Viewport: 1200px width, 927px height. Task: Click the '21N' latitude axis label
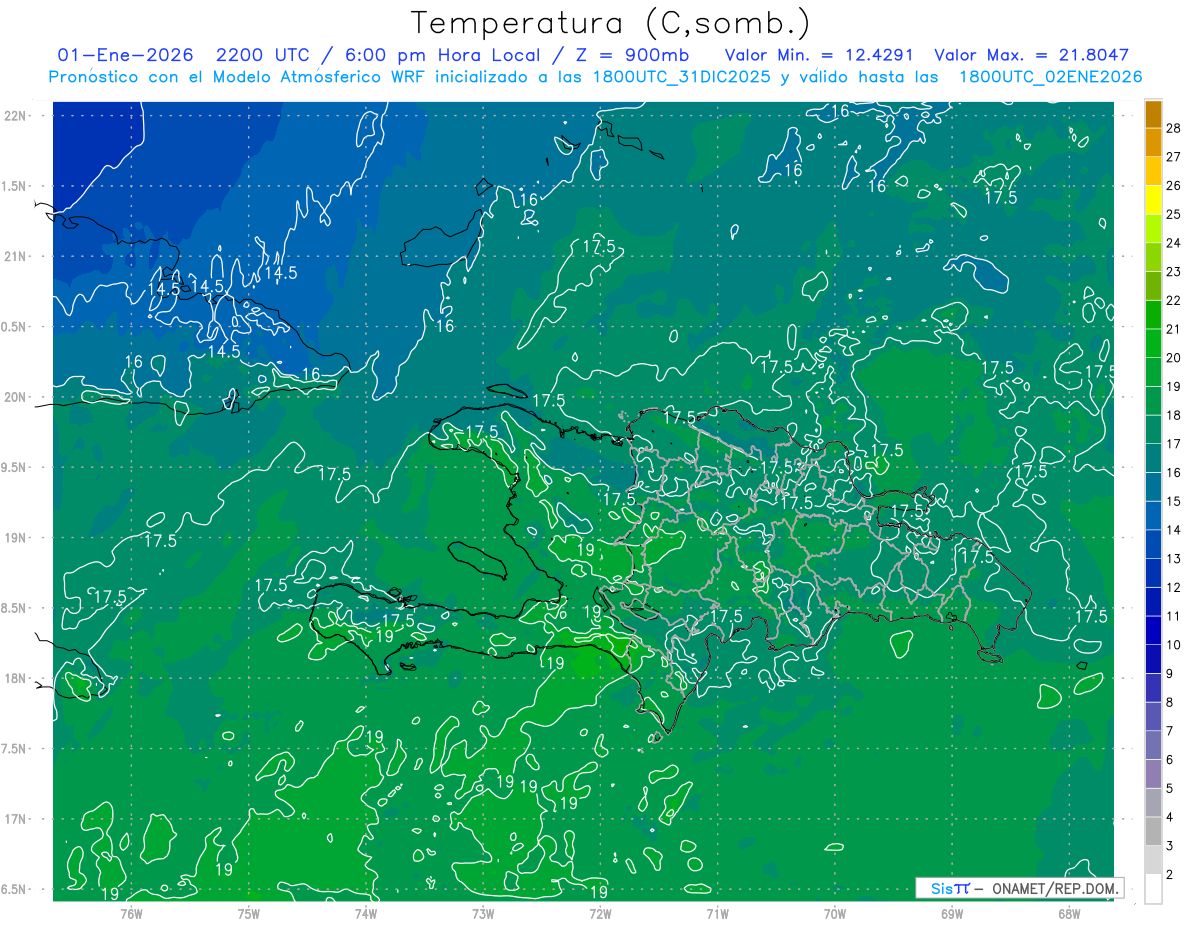click(15, 256)
